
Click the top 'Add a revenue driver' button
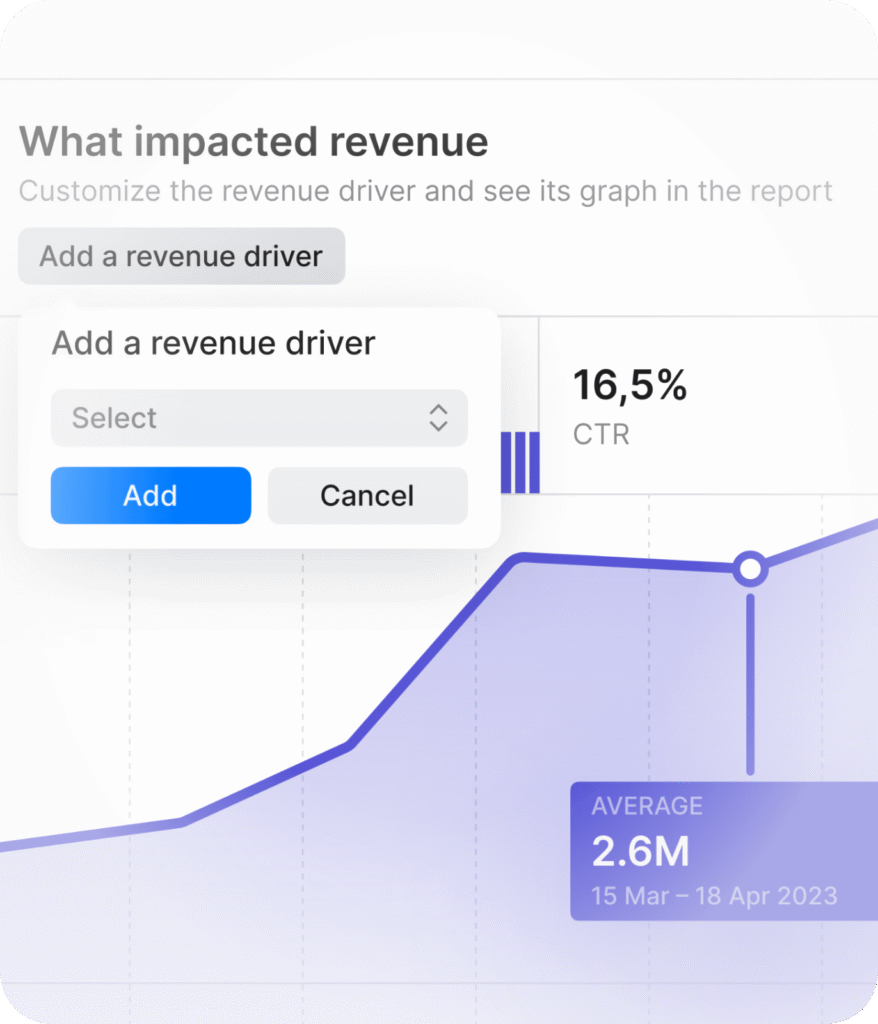(x=182, y=256)
